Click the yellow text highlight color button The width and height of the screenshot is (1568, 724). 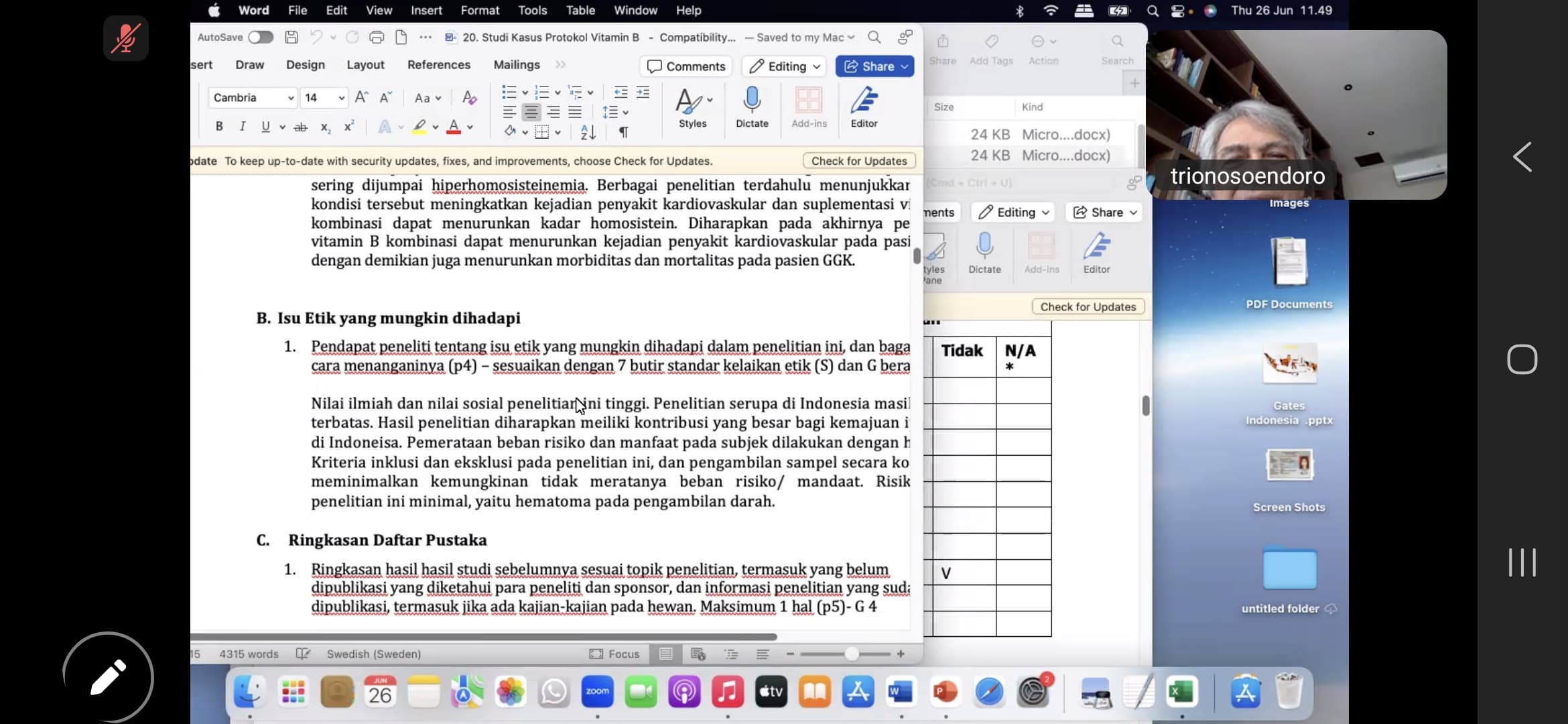pos(419,127)
